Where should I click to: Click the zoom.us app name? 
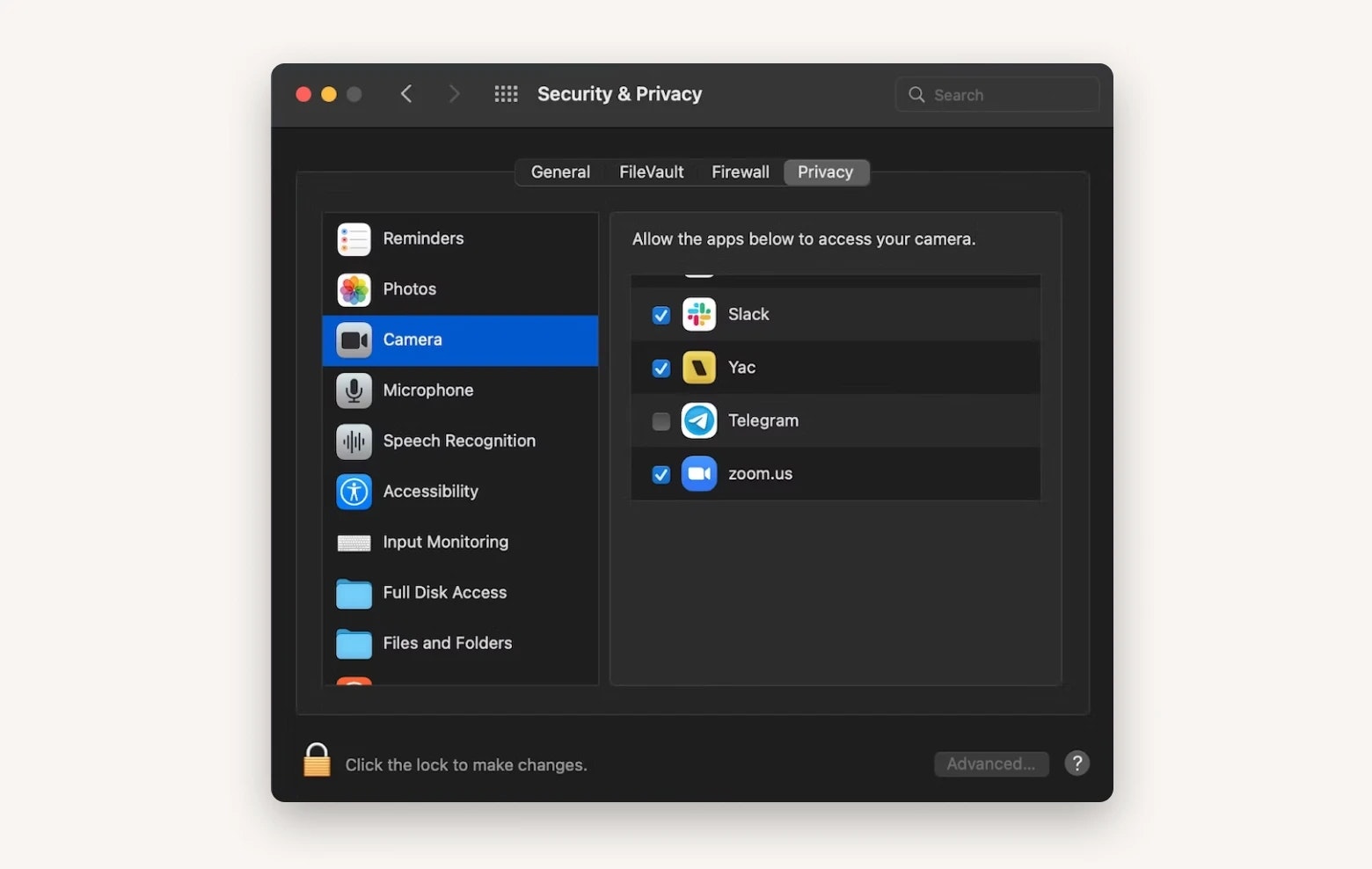click(x=760, y=474)
